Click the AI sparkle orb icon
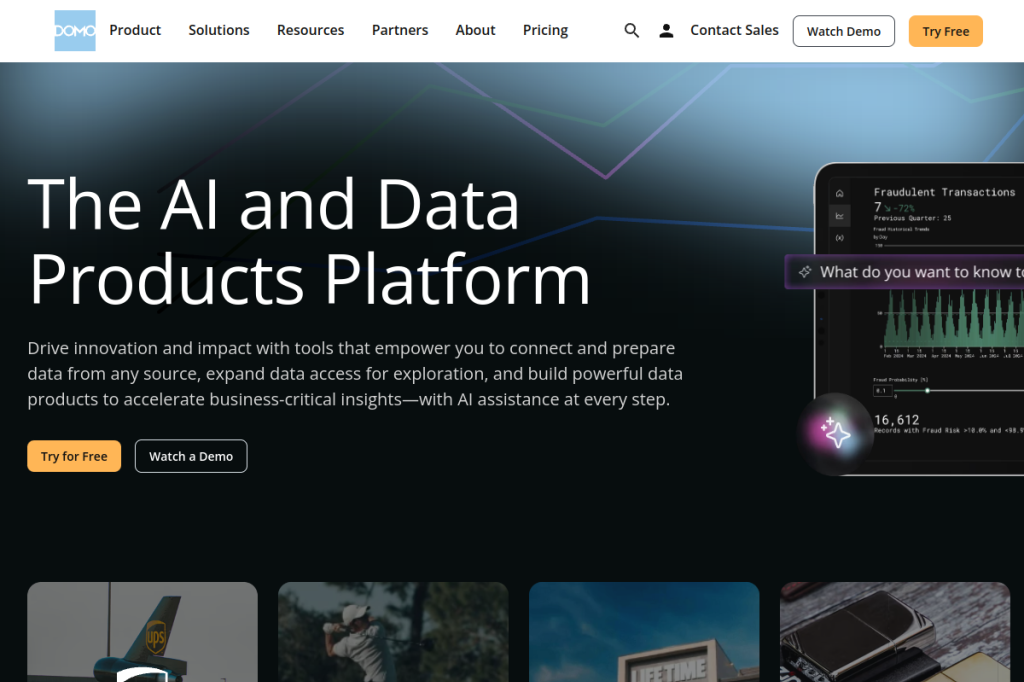This screenshot has height=682, width=1024. click(835, 433)
